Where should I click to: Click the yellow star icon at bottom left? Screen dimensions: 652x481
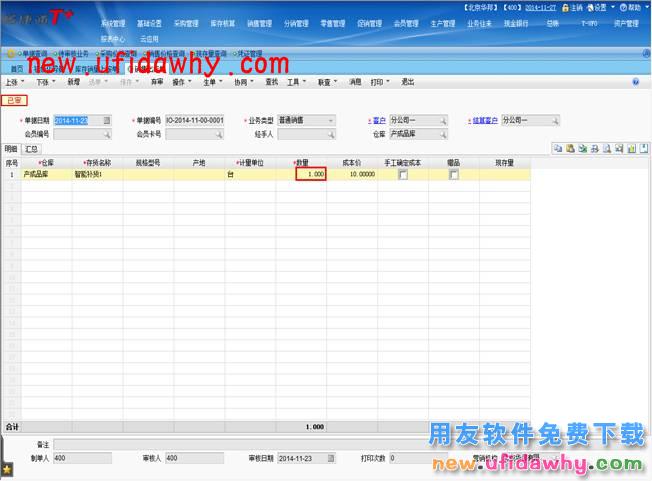pyautogui.click(x=7, y=469)
